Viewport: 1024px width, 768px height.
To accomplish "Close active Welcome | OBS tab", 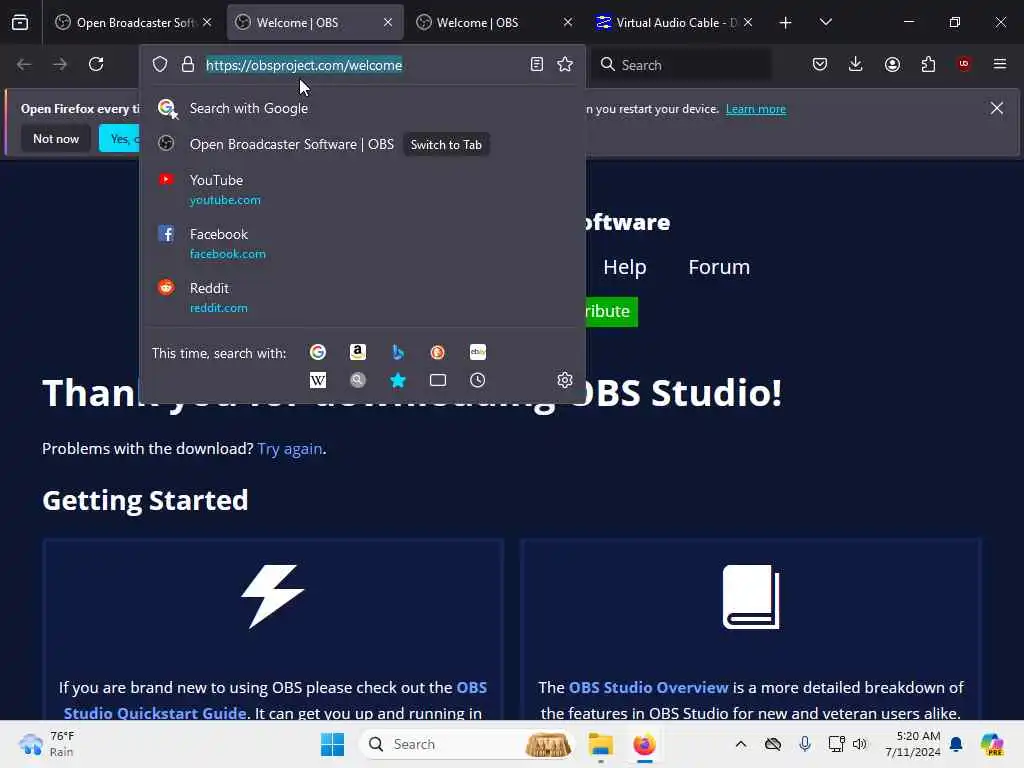I will (x=388, y=23).
